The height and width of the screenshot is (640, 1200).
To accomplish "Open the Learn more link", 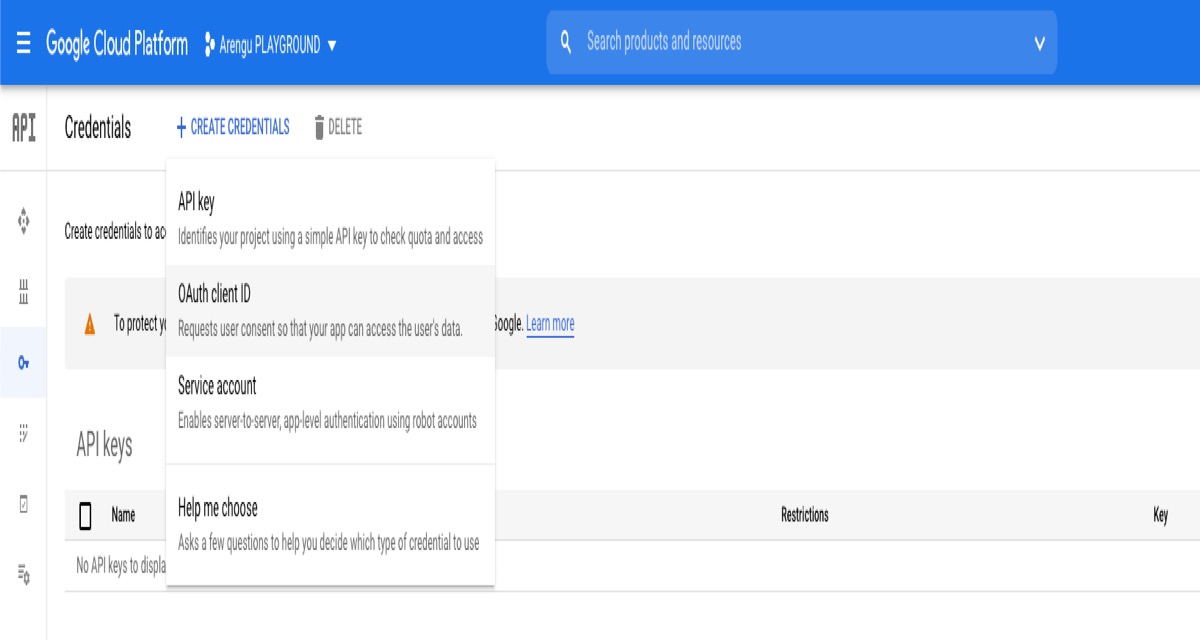I will [x=550, y=324].
